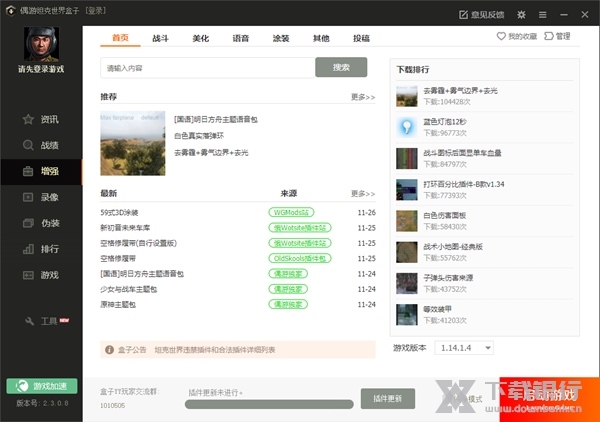Open 打环百分比插件 thumbnail

(x=407, y=190)
